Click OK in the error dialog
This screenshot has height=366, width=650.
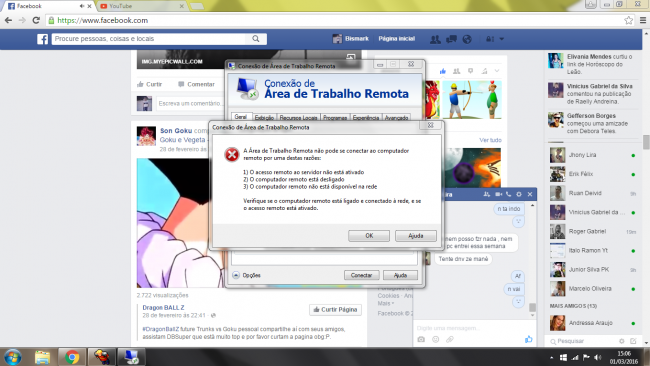(369, 235)
